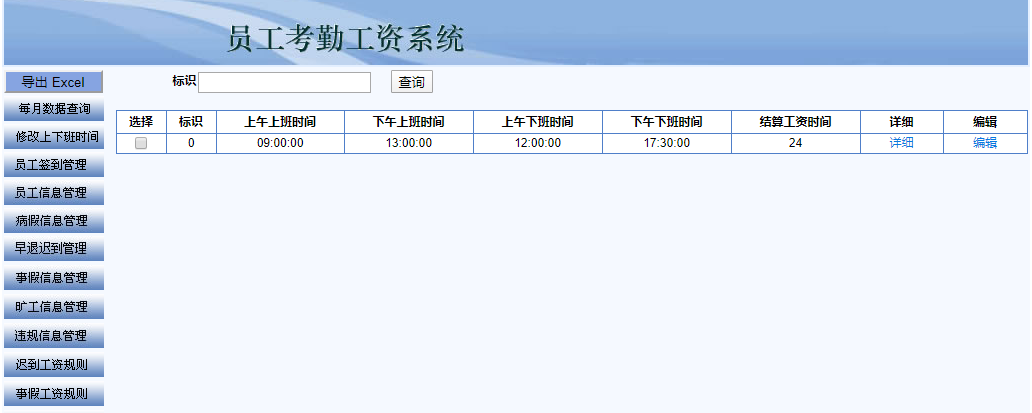
Task: Click the 结算工资时间 column header
Action: coord(796,122)
